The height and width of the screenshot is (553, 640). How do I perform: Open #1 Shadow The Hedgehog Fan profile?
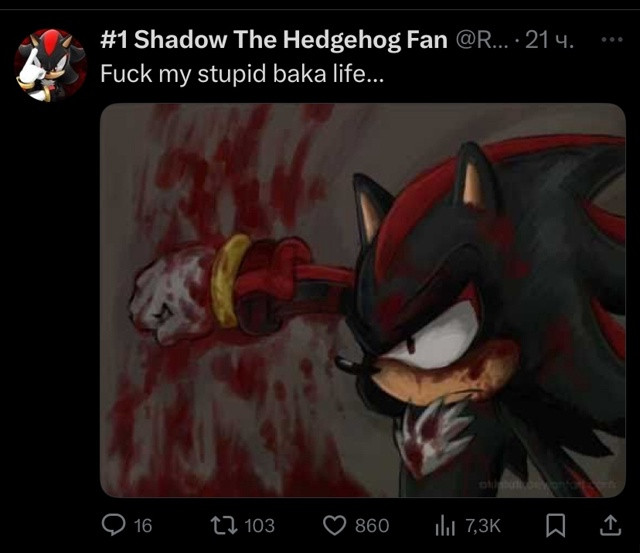click(274, 40)
